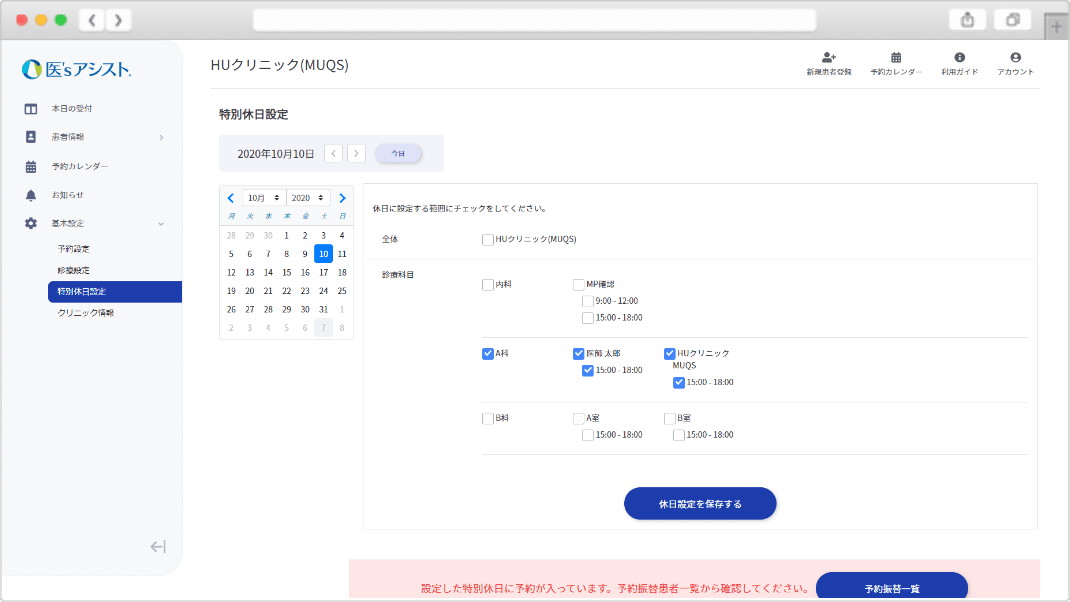The image size is (1070, 602).
Task: Open the usage guide info icon
Action: tap(959, 58)
